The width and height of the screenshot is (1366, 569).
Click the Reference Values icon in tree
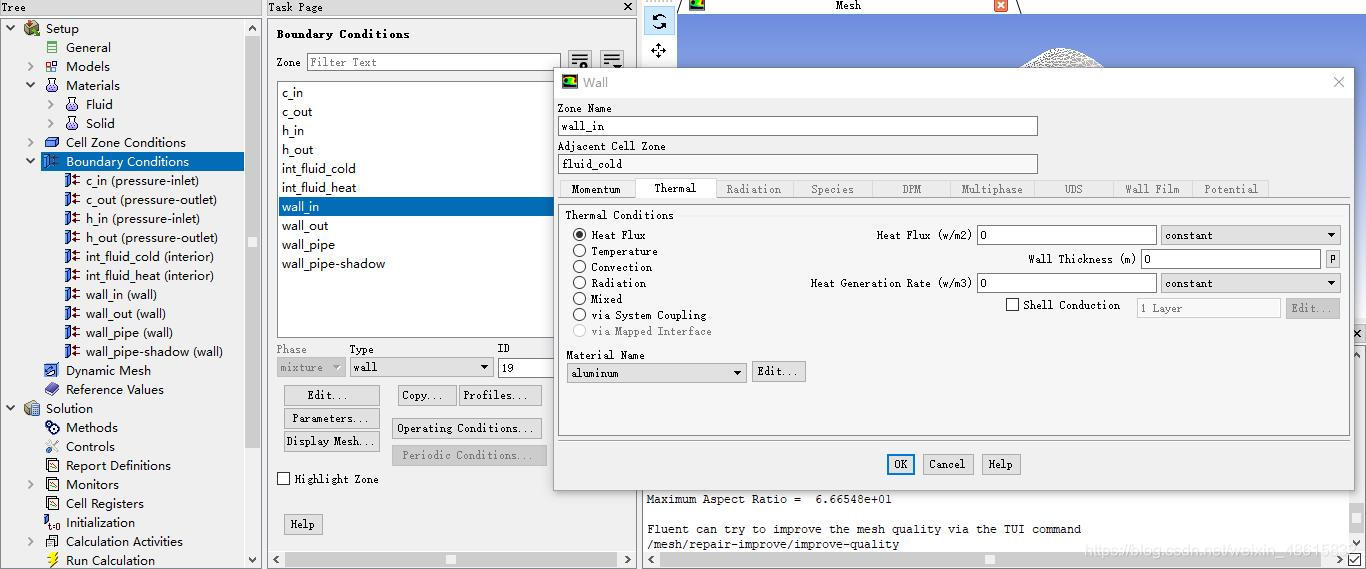tap(52, 390)
